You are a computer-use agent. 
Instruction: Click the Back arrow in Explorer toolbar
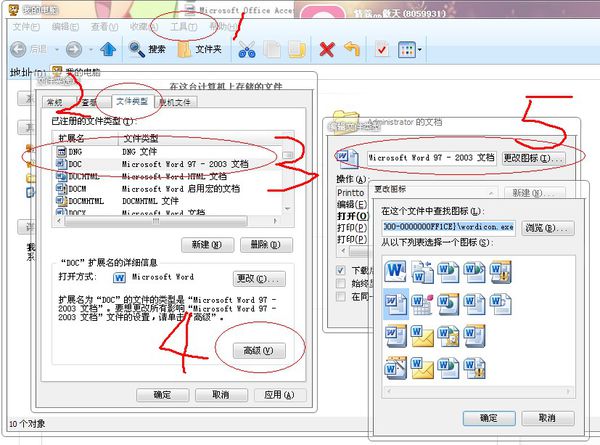coord(18,49)
